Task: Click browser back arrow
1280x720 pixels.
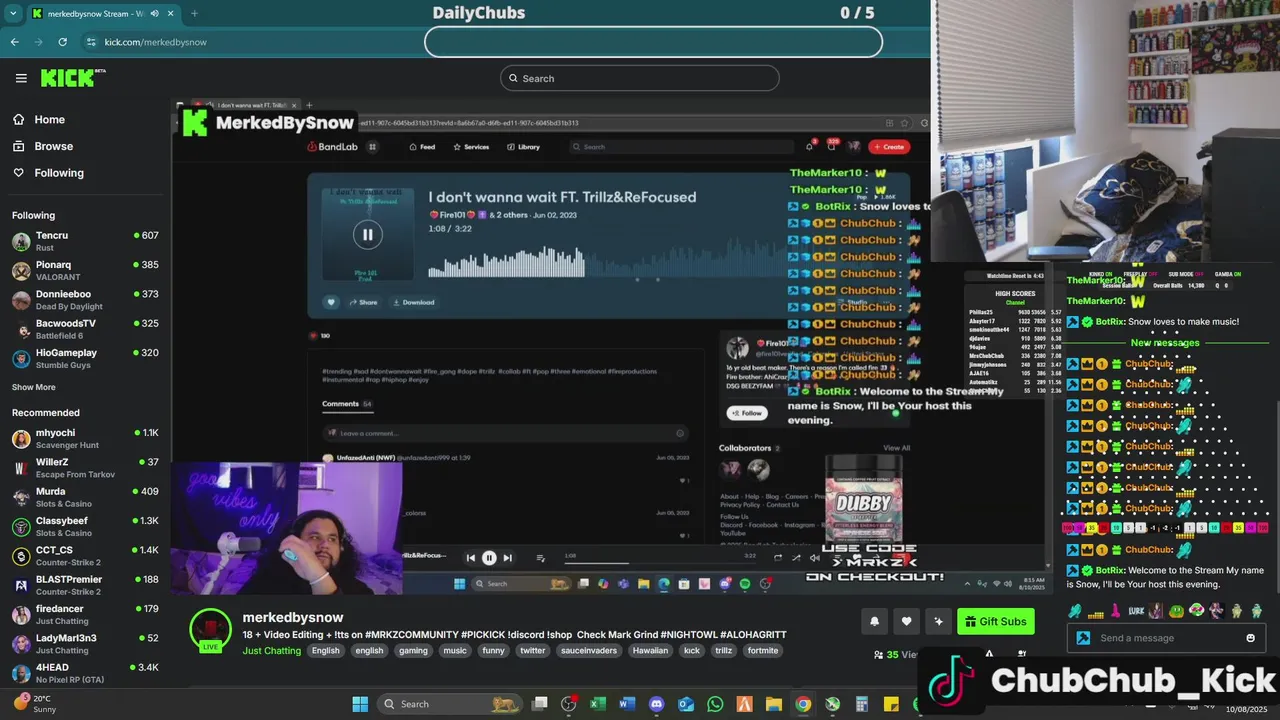Action: point(14,42)
